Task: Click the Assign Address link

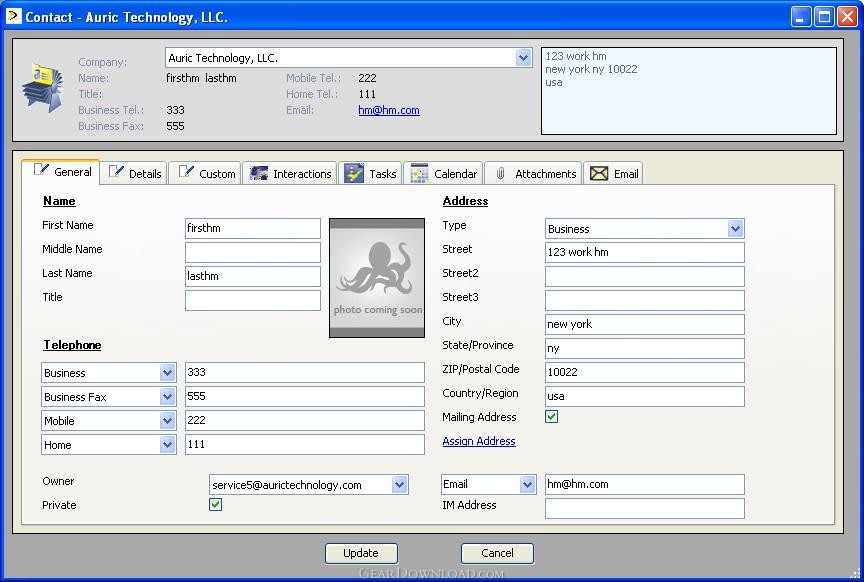Action: point(479,441)
